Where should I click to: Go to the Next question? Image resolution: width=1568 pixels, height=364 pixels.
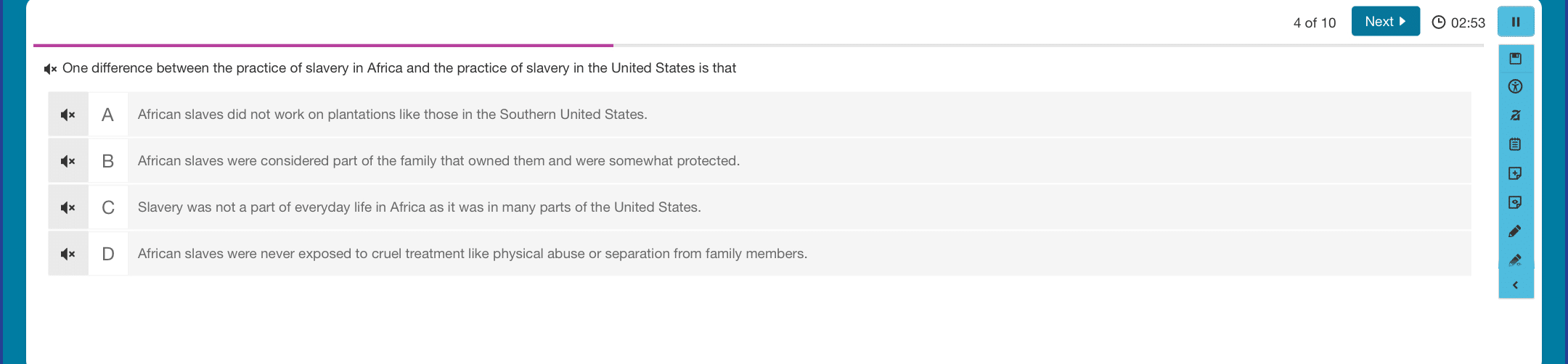point(1385,22)
